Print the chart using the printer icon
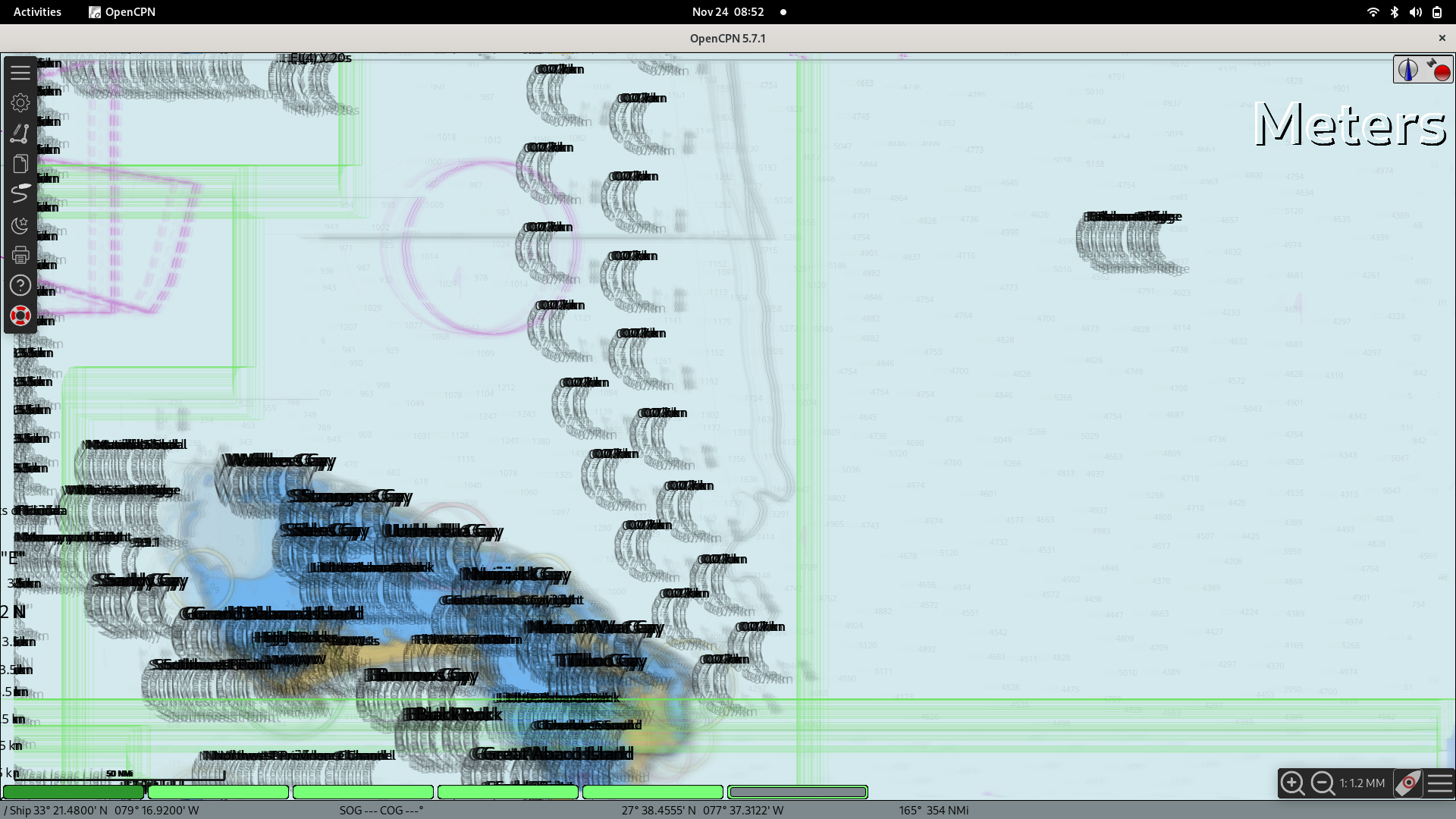The width and height of the screenshot is (1456, 819). tap(20, 255)
